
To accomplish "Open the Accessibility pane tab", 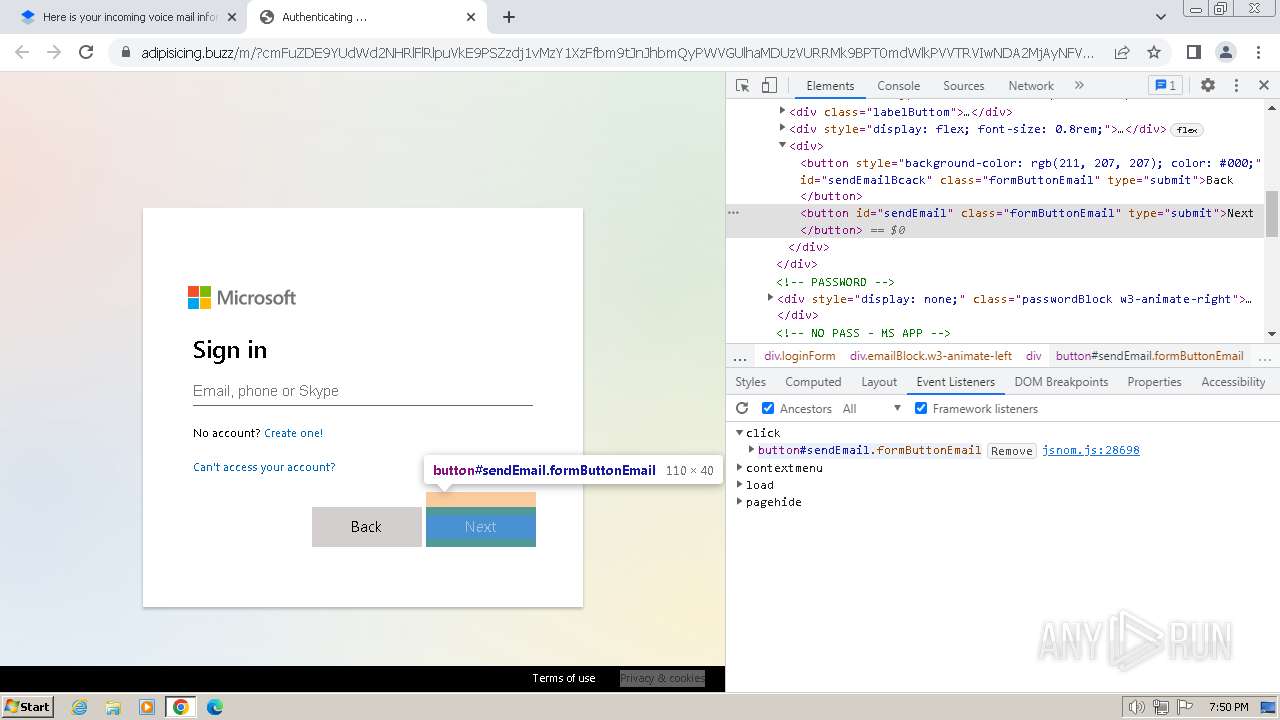I will [1233, 382].
